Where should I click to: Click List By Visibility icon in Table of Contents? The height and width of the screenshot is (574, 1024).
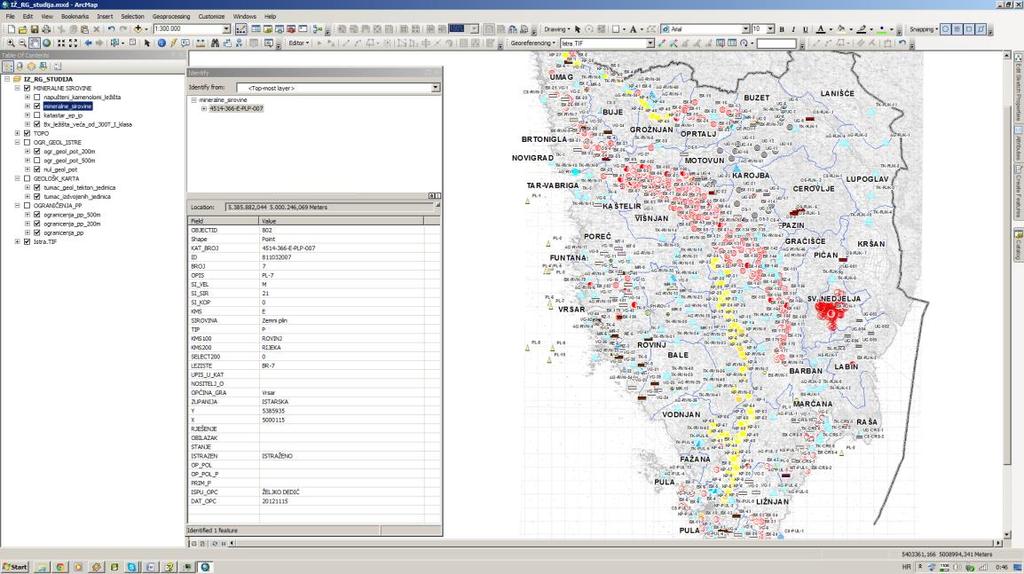pyautogui.click(x=31, y=66)
